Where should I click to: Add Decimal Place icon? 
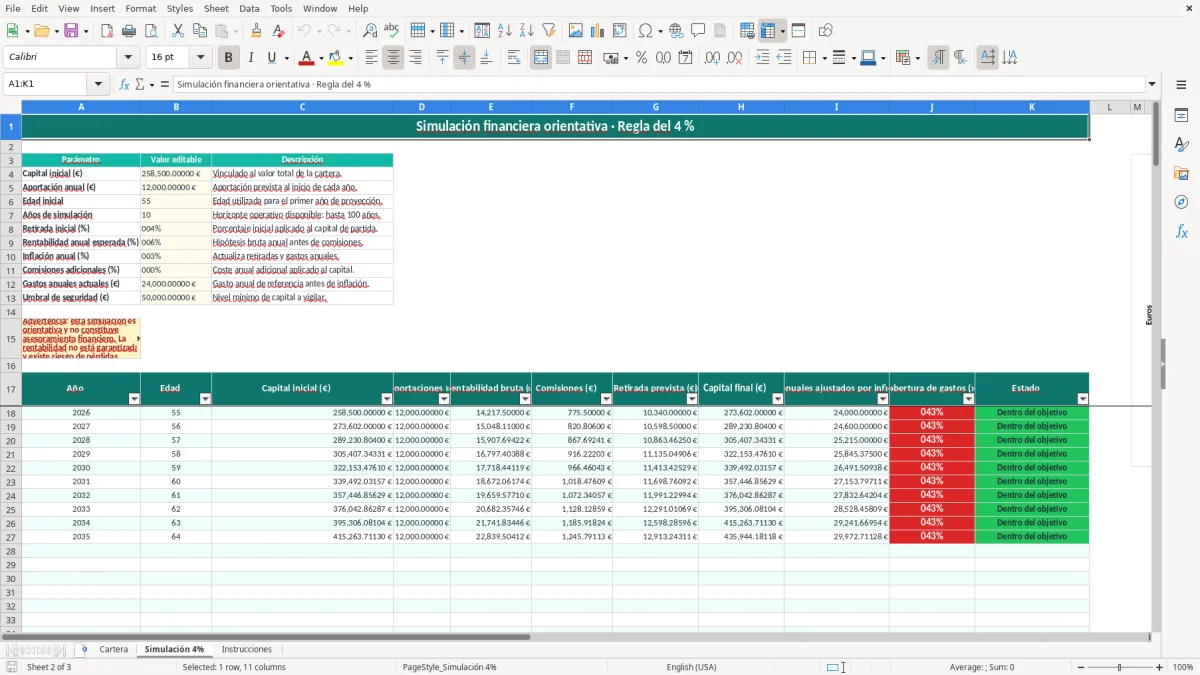click(x=713, y=58)
